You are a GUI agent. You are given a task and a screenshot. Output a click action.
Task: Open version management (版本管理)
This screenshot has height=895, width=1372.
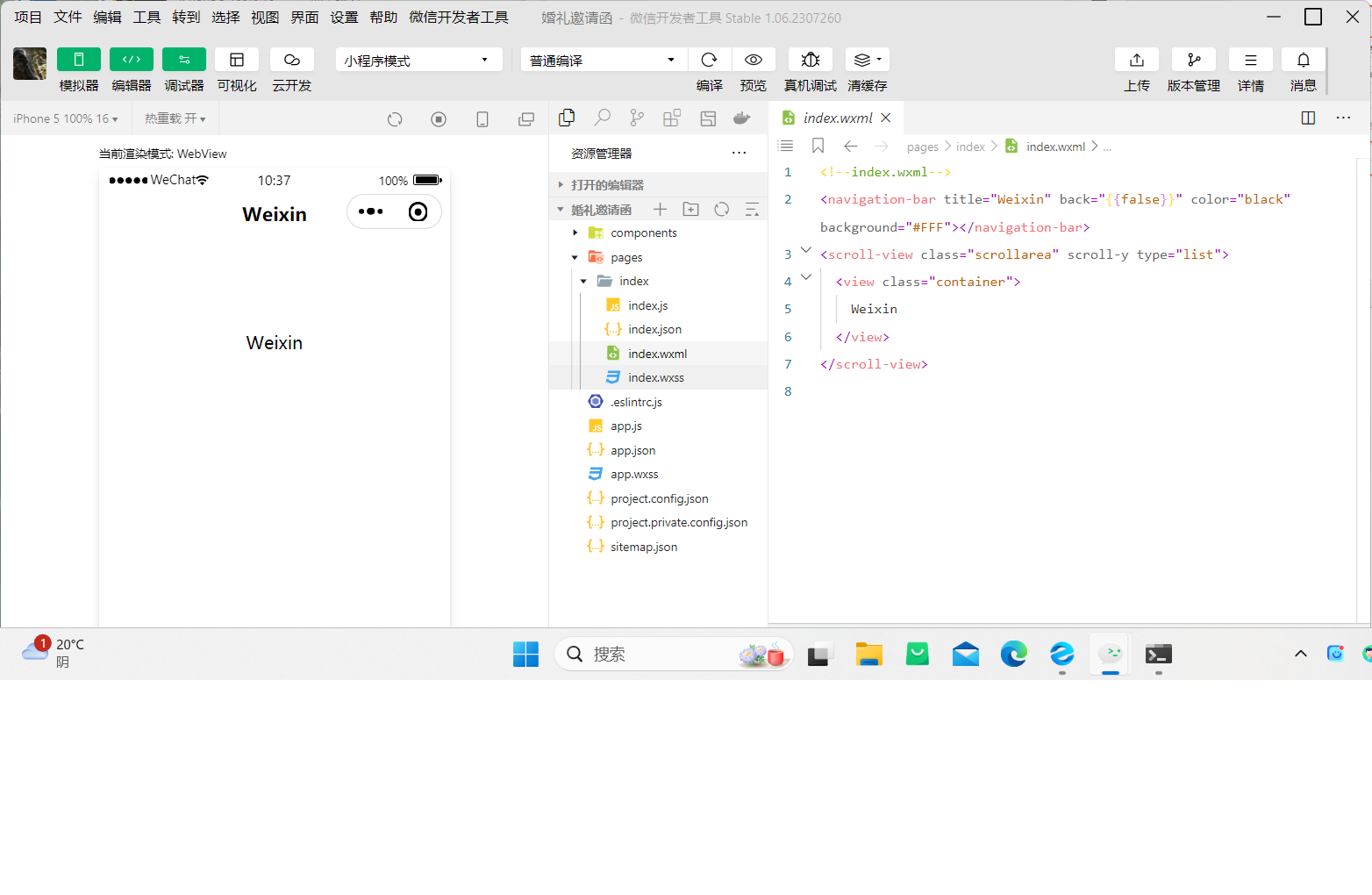point(1194,60)
